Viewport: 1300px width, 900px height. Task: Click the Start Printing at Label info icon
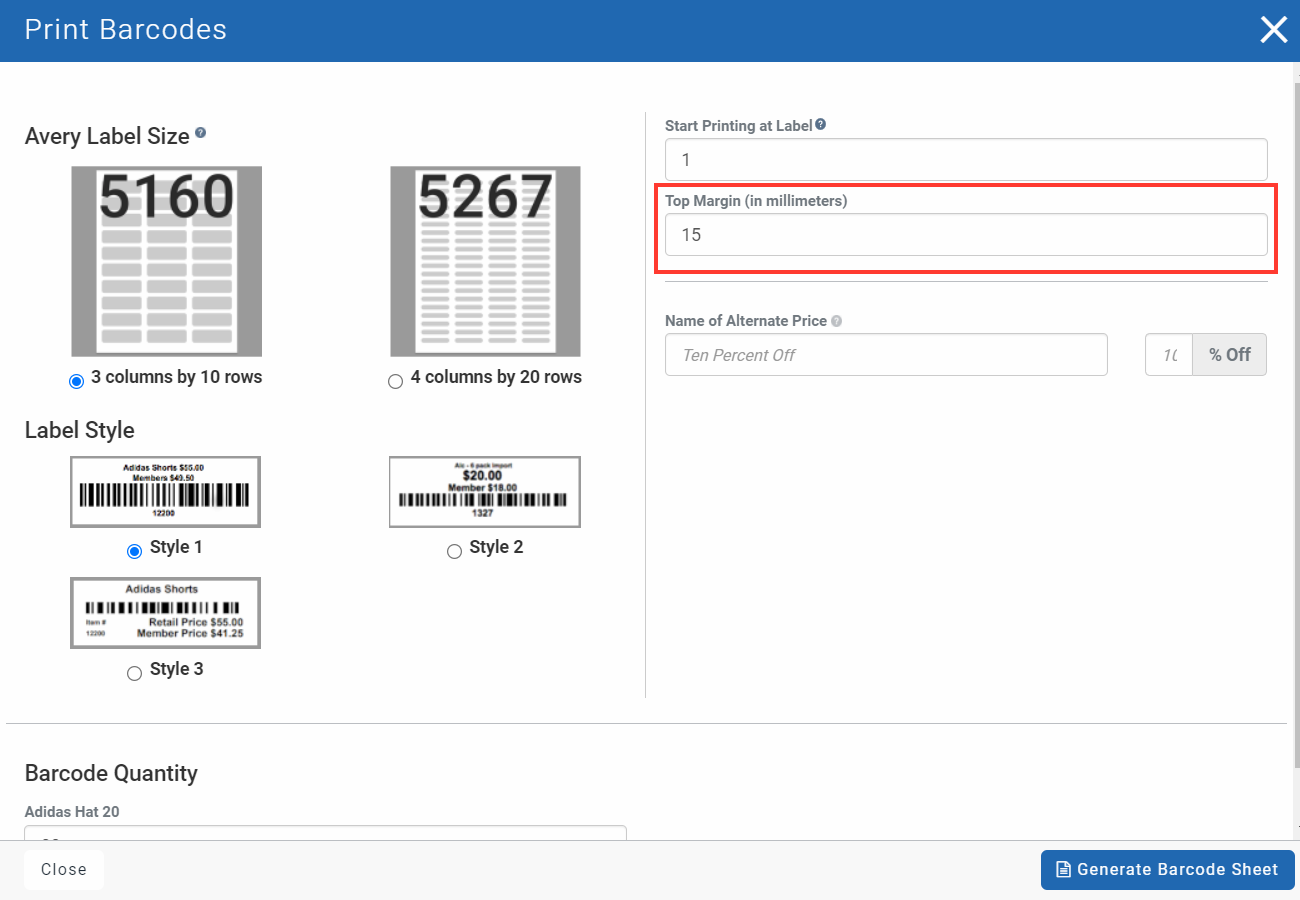tap(820, 124)
